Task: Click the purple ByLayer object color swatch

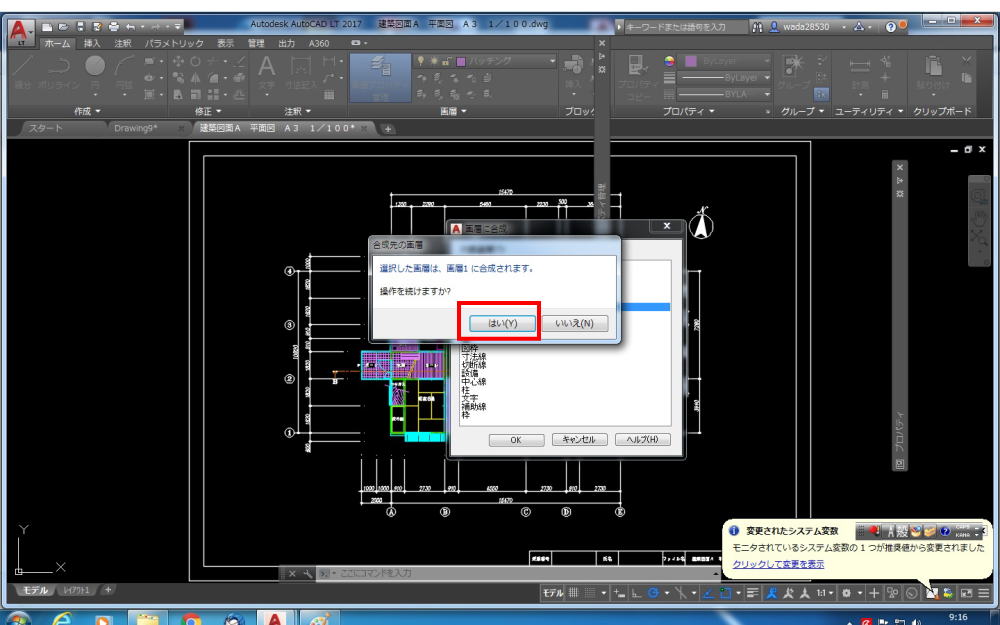Action: (x=691, y=61)
